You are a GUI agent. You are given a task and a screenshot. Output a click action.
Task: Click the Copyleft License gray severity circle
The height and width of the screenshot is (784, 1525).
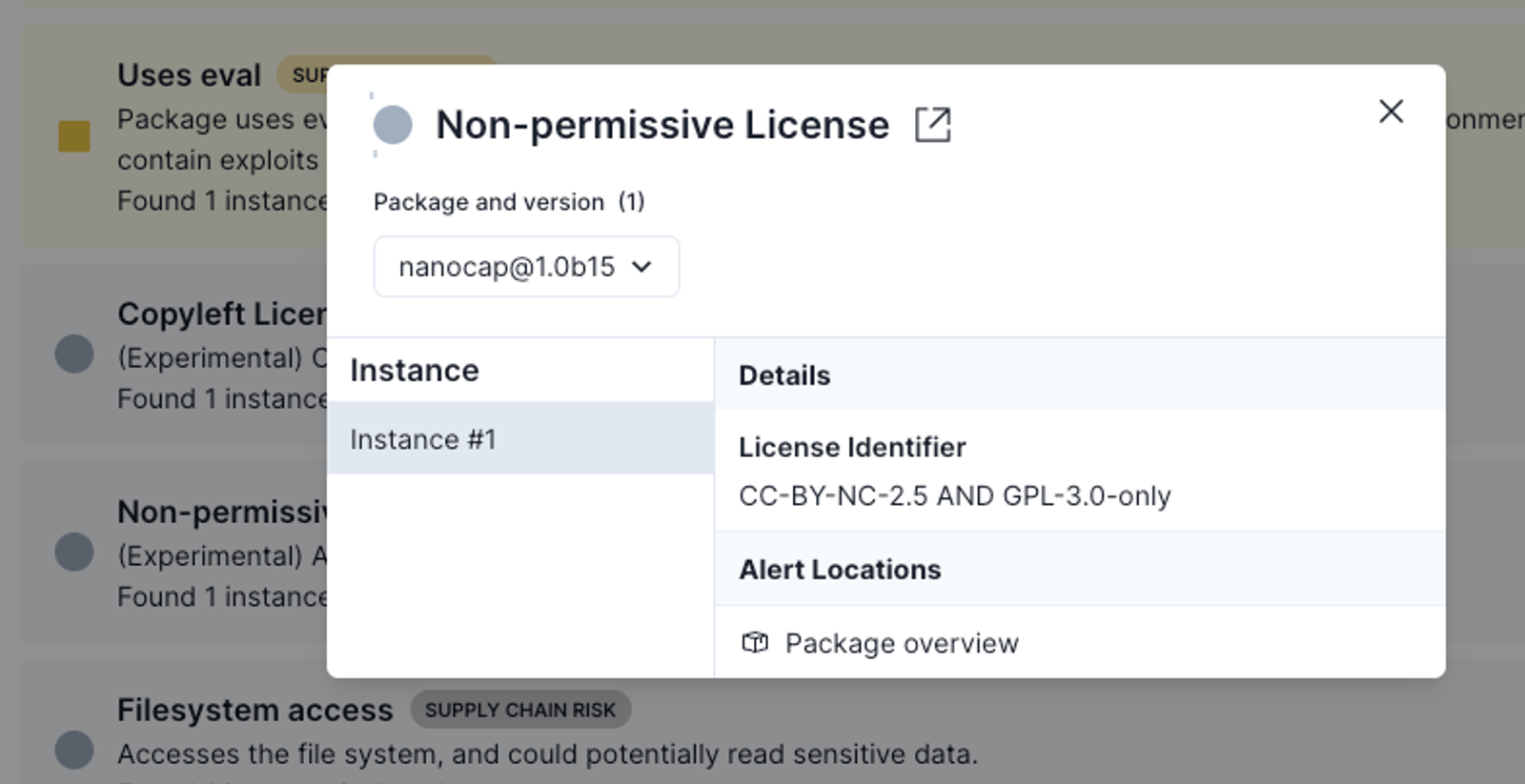pos(74,354)
